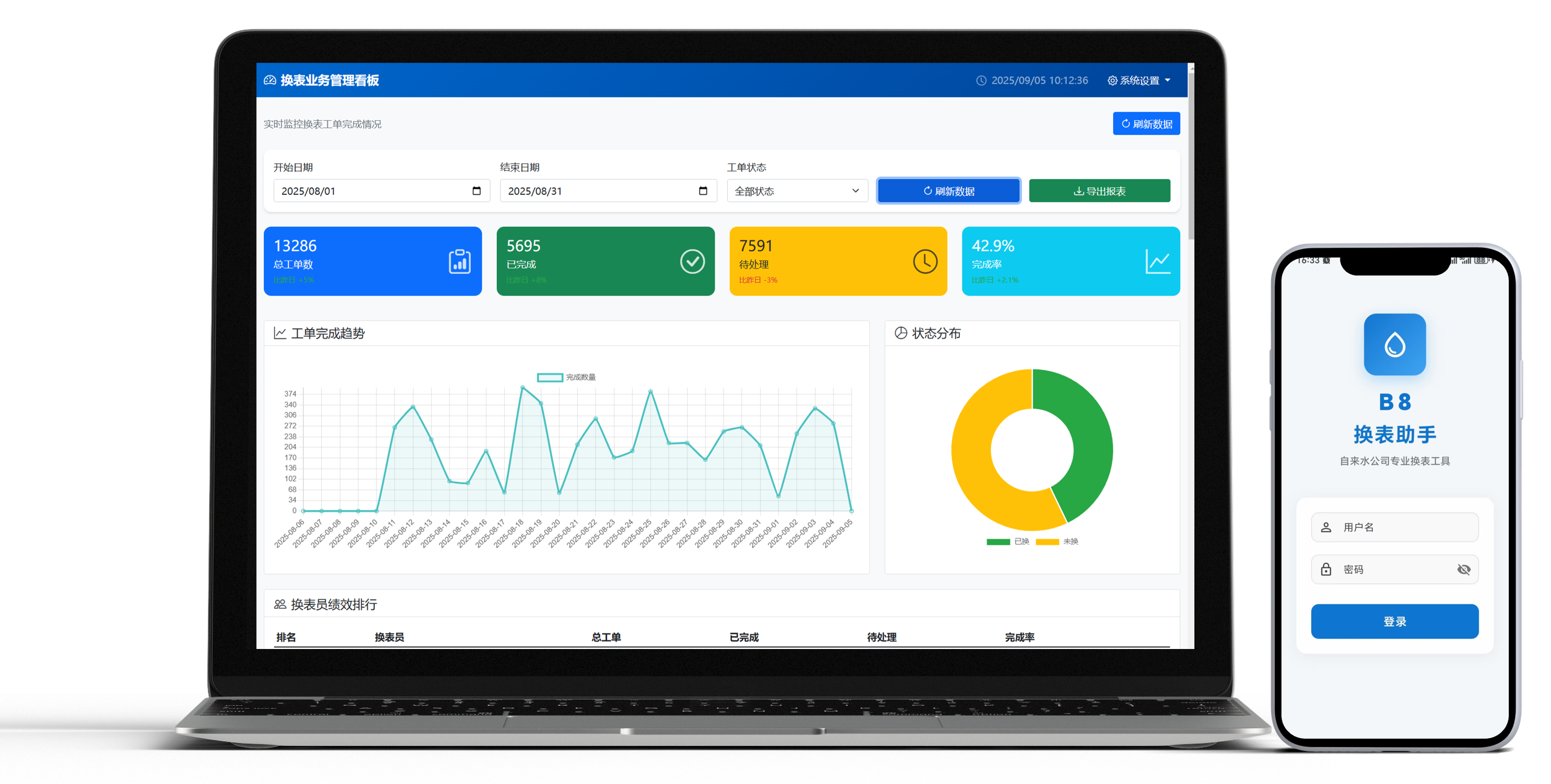Expand the 全部状态 work order status dropdown
The width and height of the screenshot is (1551, 784).
pos(797,191)
